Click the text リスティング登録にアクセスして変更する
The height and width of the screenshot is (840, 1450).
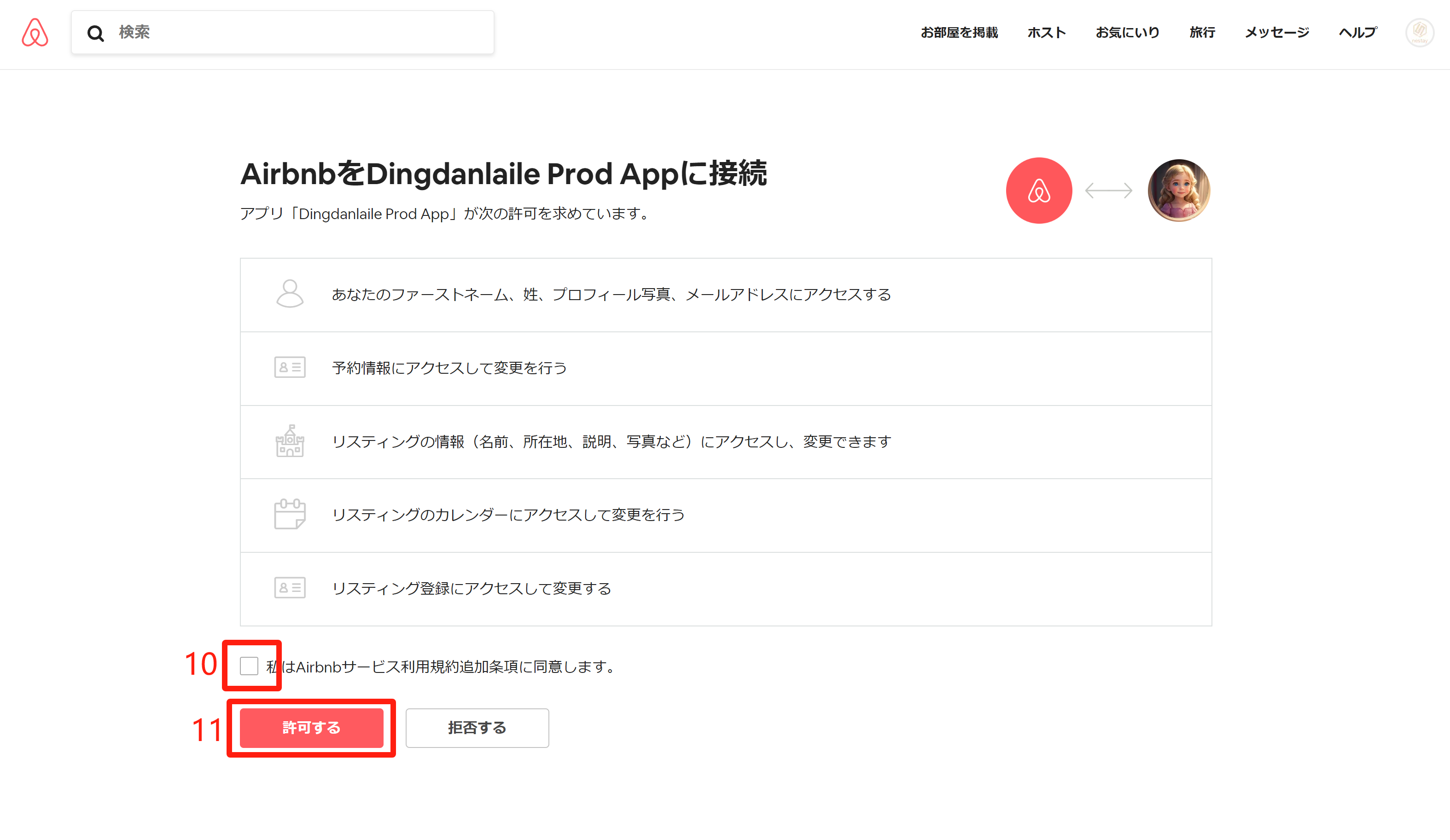pos(471,589)
